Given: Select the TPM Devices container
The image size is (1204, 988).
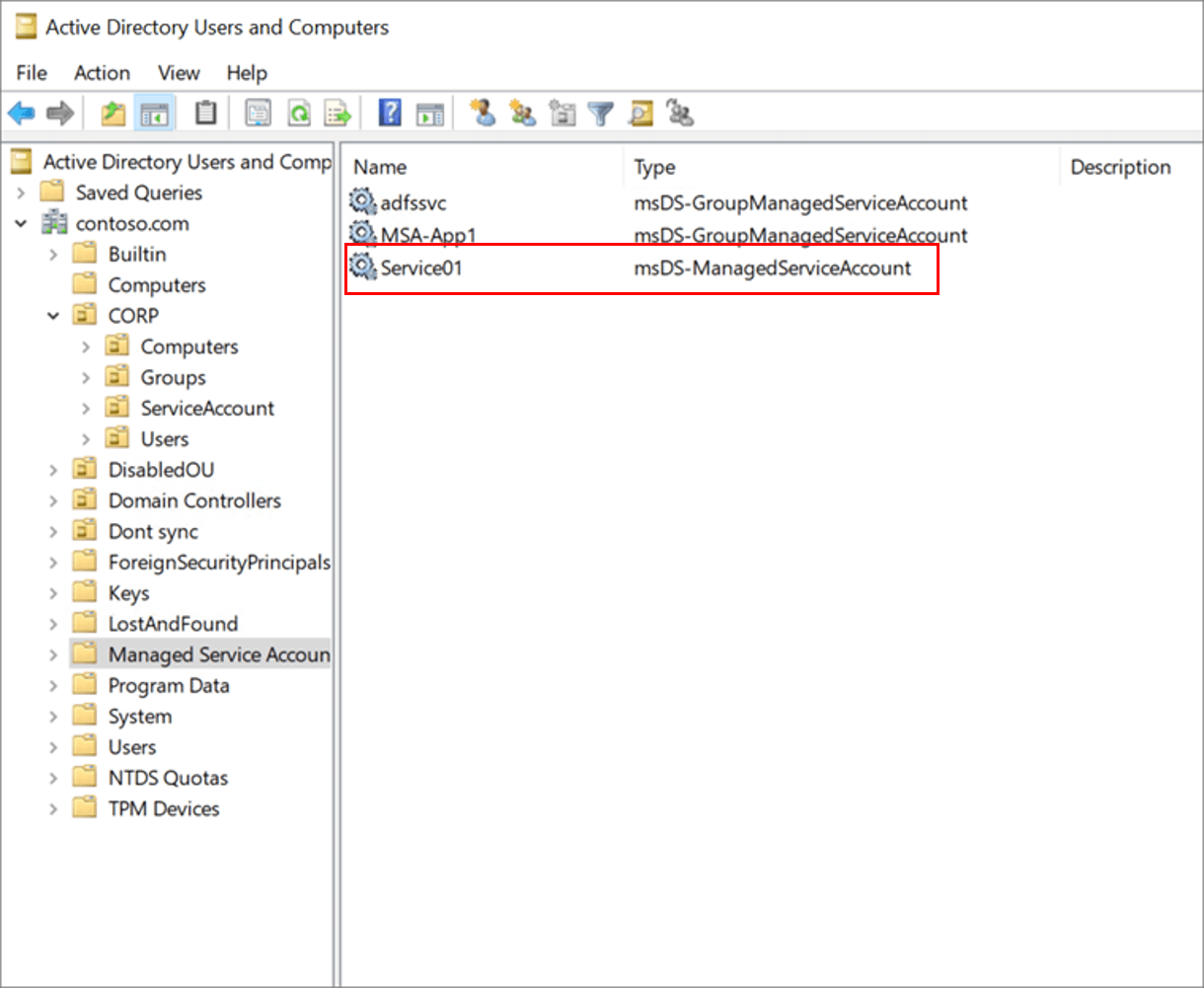Looking at the screenshot, I should click(x=164, y=808).
